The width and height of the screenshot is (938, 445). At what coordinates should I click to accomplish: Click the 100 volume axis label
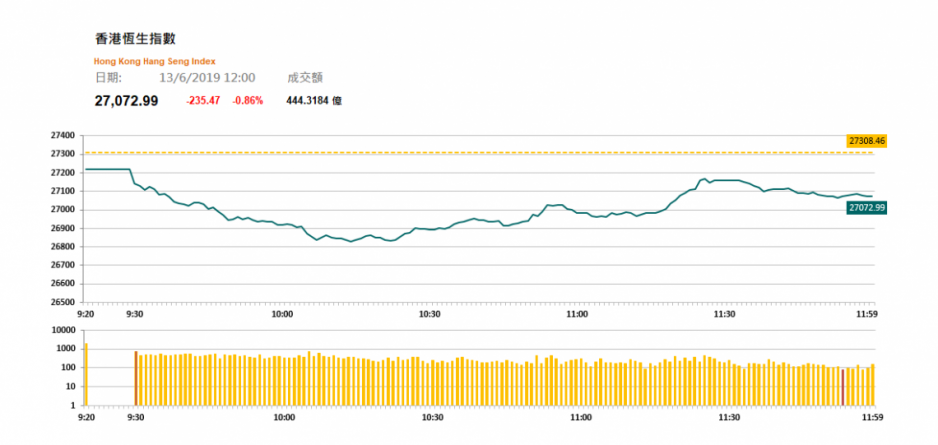71,368
